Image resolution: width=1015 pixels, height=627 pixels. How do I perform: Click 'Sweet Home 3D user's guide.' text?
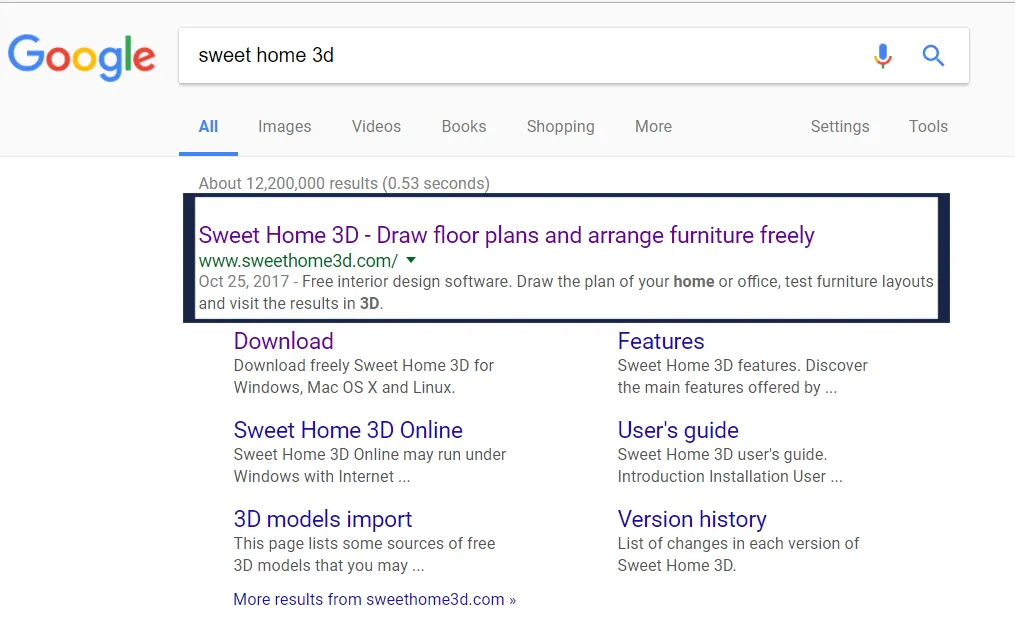722,455
